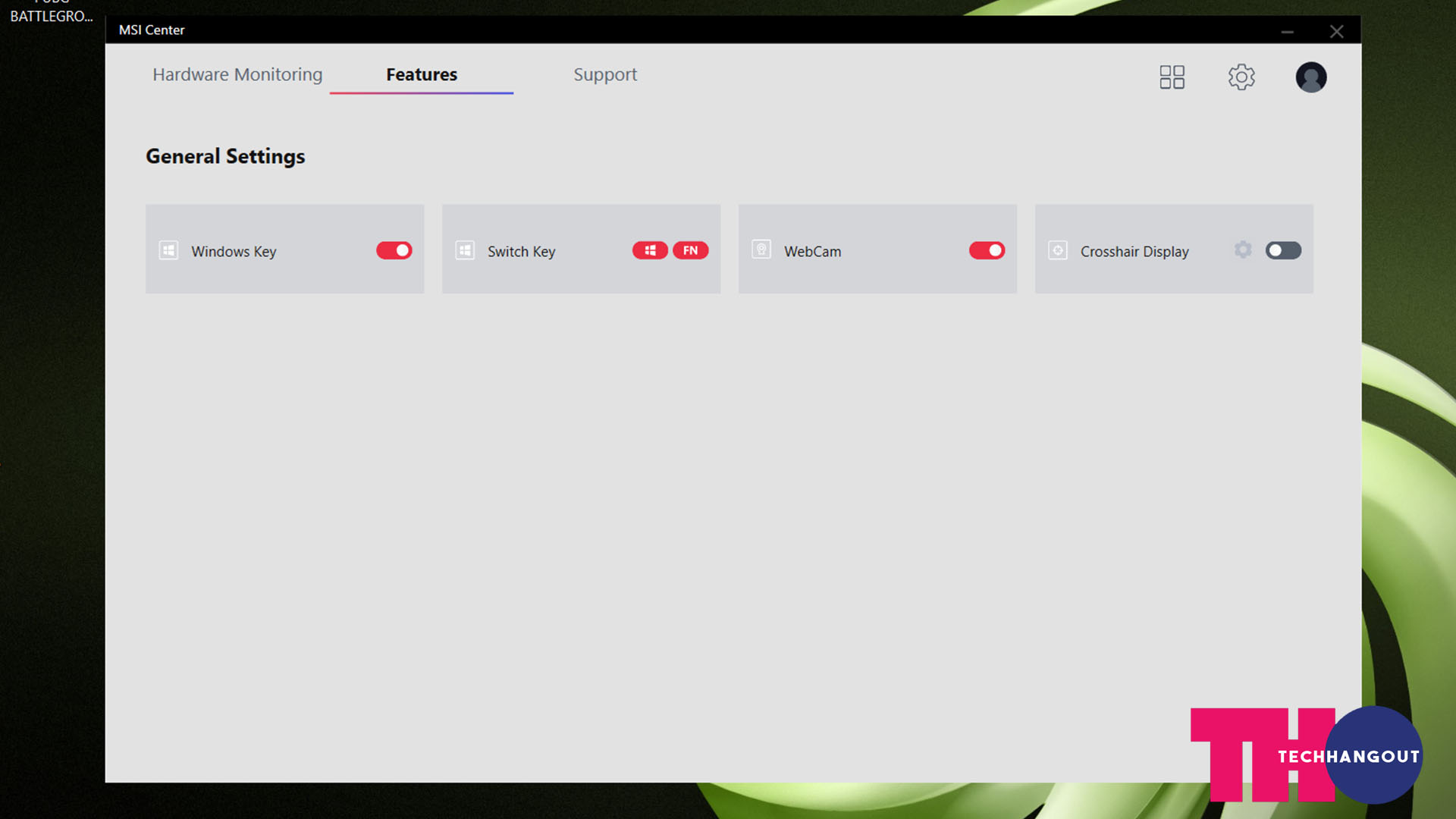
Task: Click the Crosshair Display card icon
Action: tap(1058, 250)
